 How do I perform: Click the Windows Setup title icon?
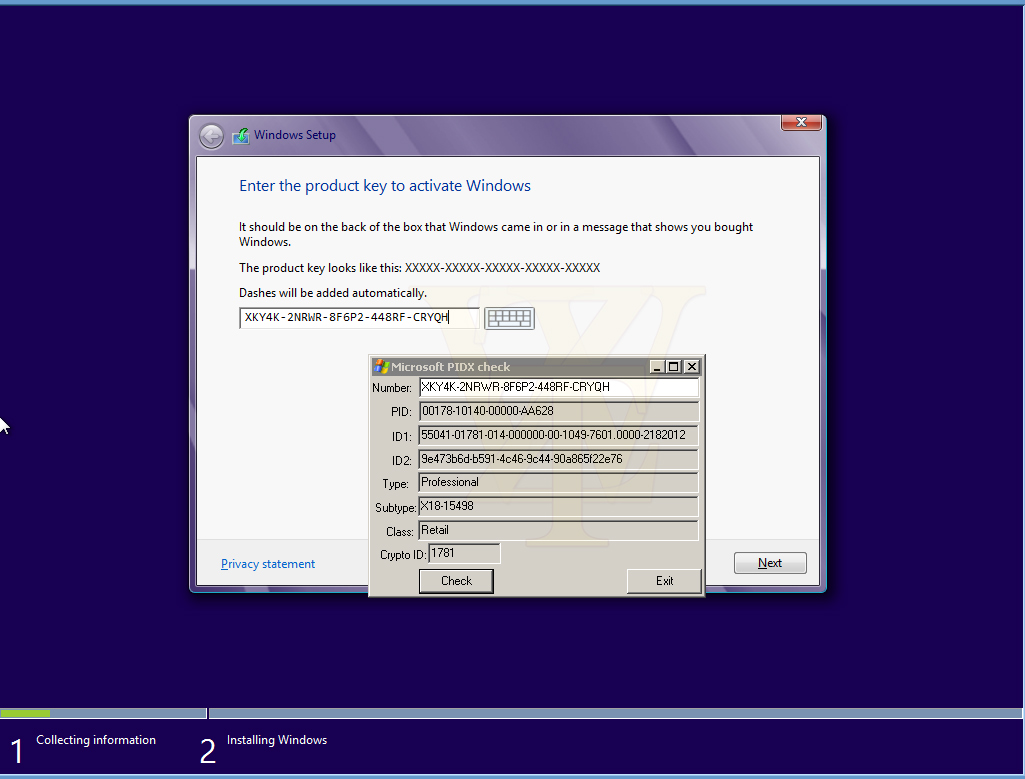(241, 135)
